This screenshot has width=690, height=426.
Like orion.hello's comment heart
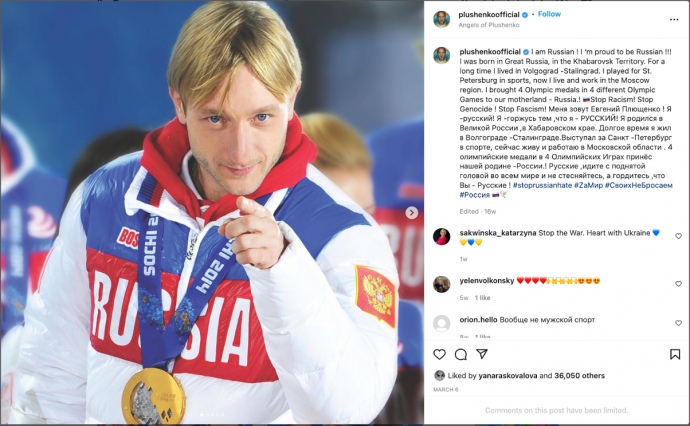point(678,323)
